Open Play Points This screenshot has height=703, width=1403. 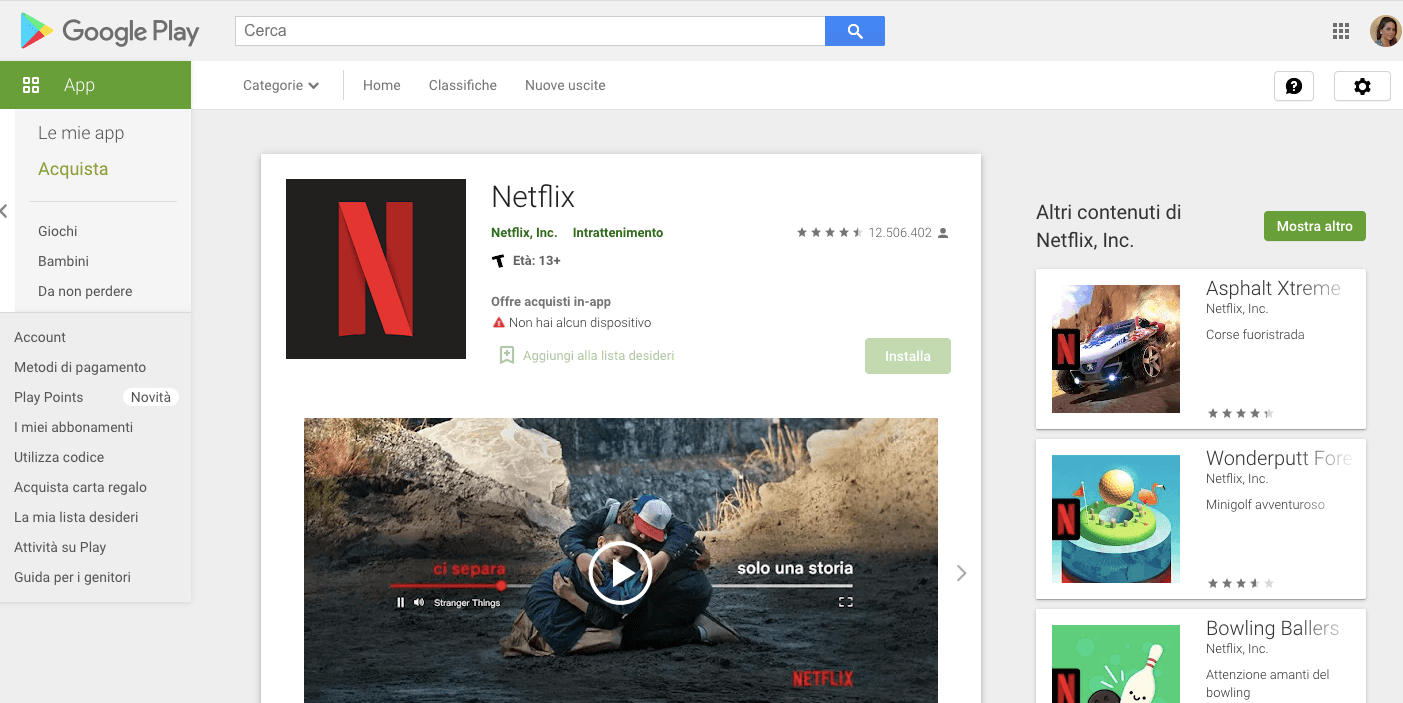click(x=49, y=397)
